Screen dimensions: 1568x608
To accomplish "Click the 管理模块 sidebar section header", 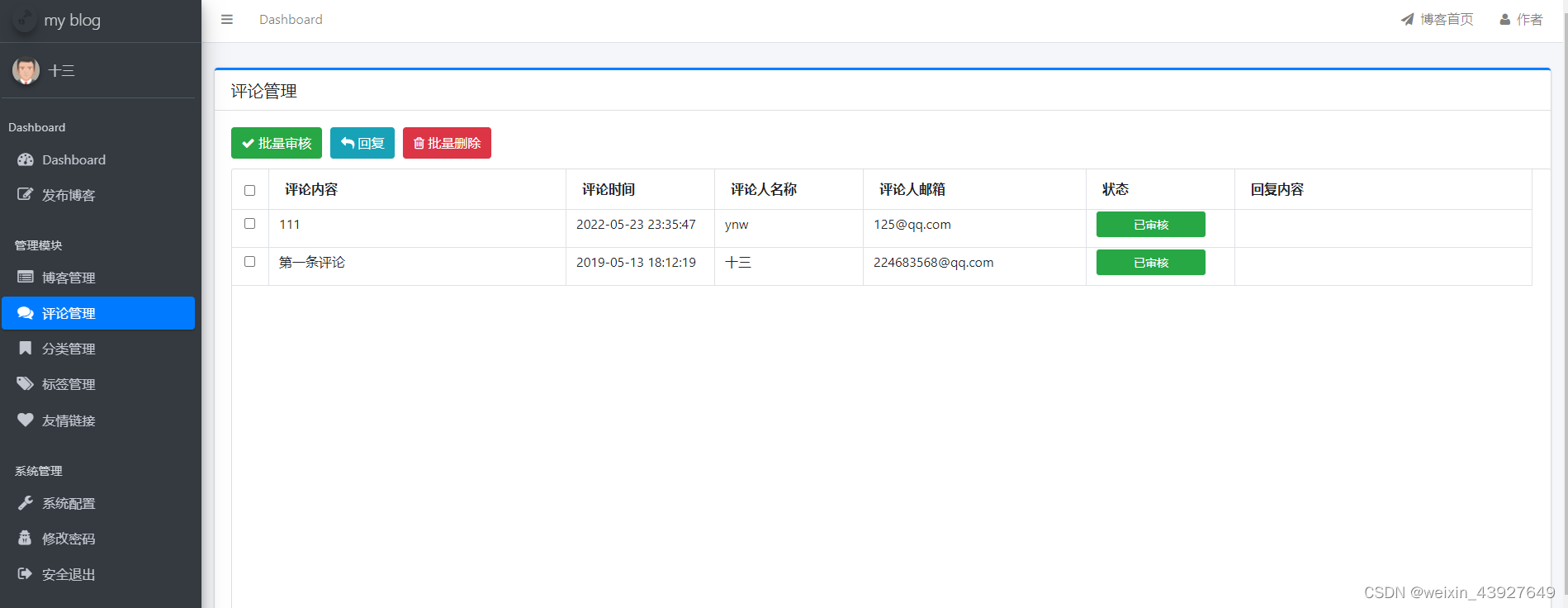I will [39, 245].
